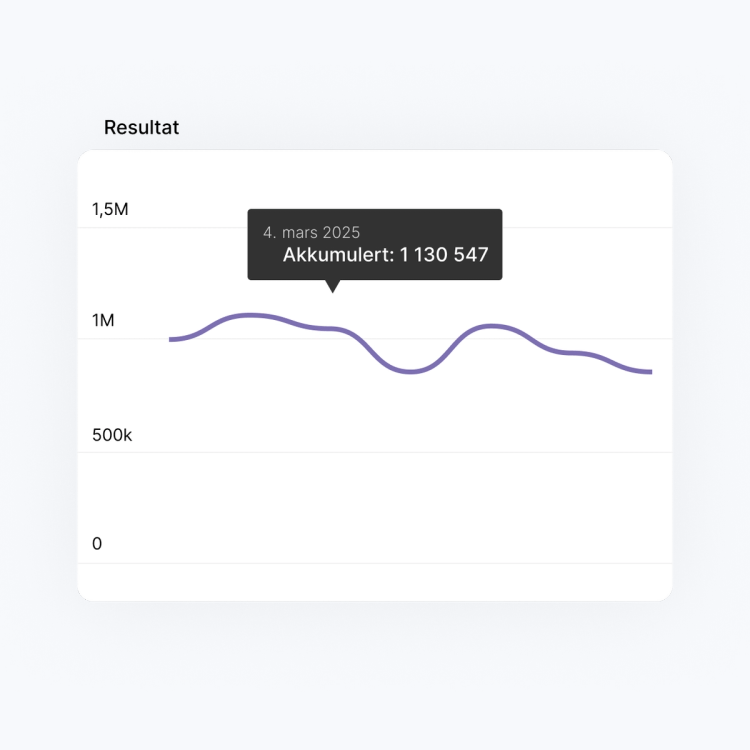Click the 1M y-axis label

(104, 321)
